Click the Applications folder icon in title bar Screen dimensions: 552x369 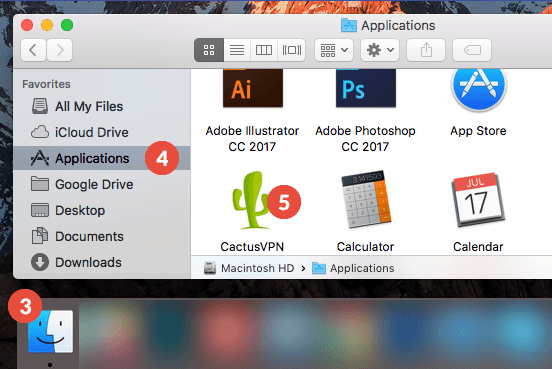pyautogui.click(x=349, y=25)
